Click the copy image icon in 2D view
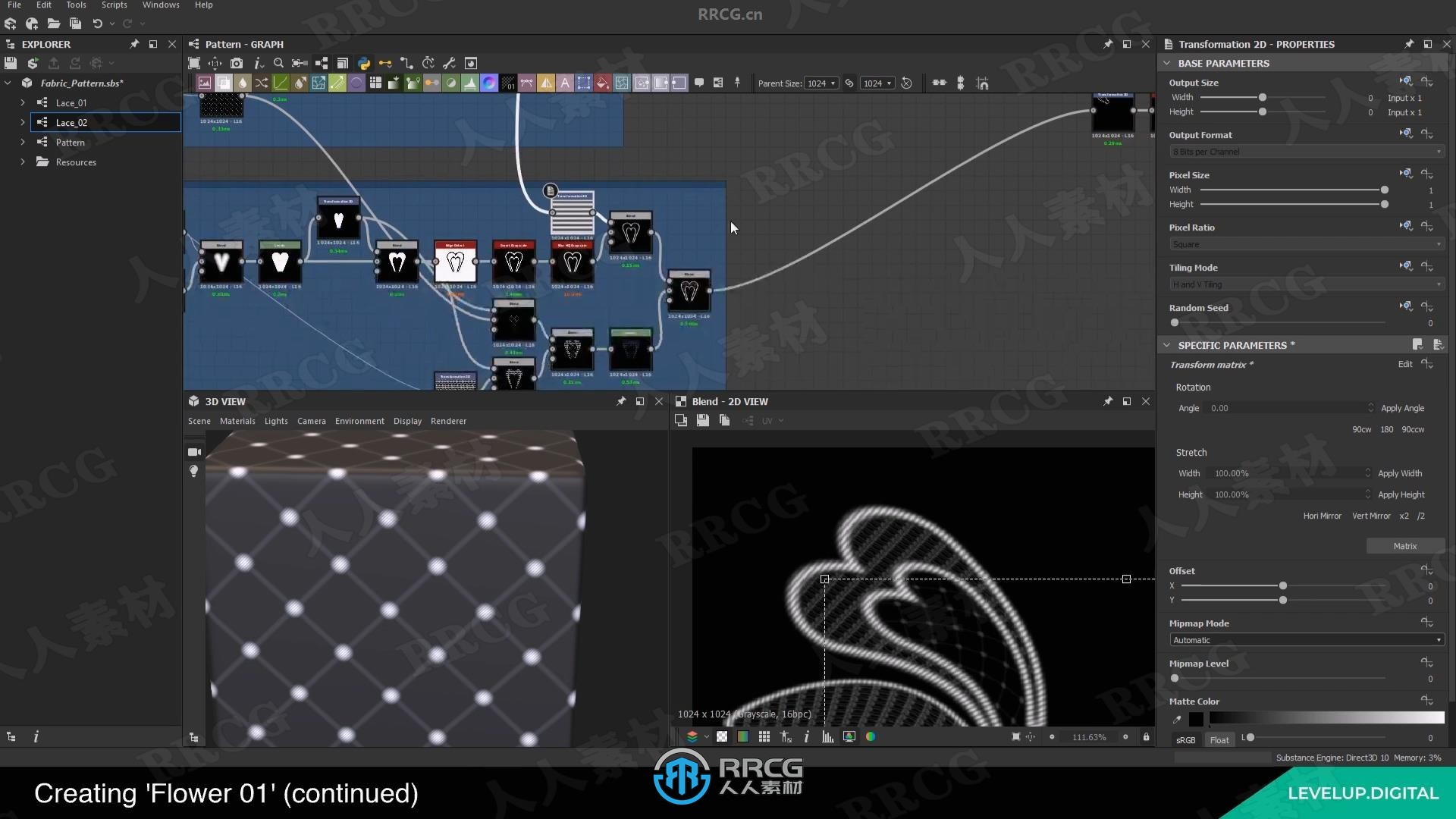 724,420
